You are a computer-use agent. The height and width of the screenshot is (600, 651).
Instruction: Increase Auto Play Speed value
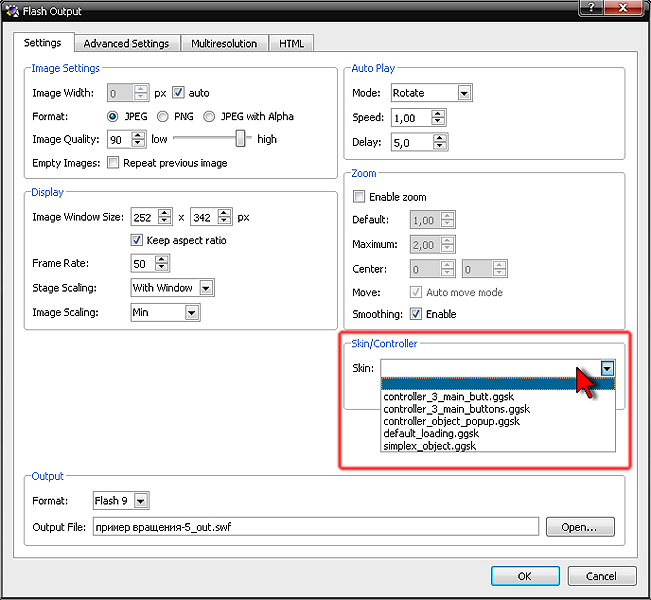point(438,114)
